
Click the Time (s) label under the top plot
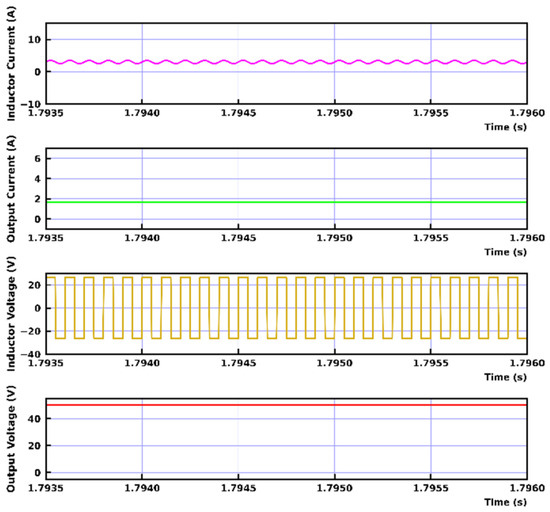[505, 127]
